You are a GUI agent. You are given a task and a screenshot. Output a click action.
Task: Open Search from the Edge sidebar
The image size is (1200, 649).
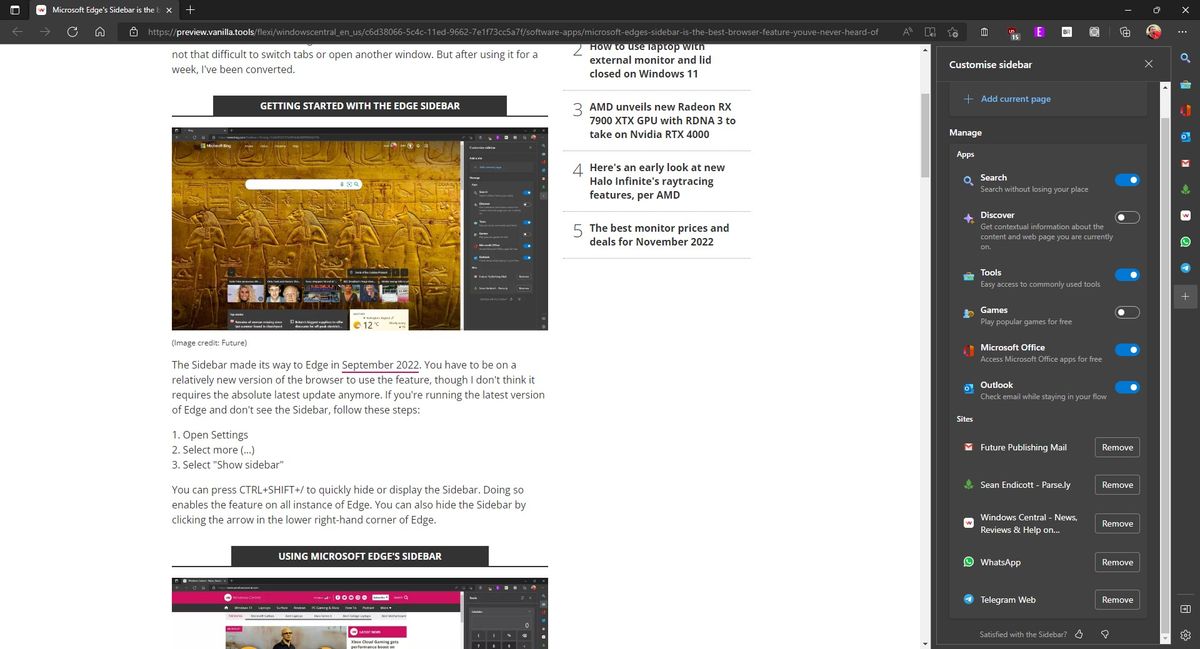point(1186,59)
